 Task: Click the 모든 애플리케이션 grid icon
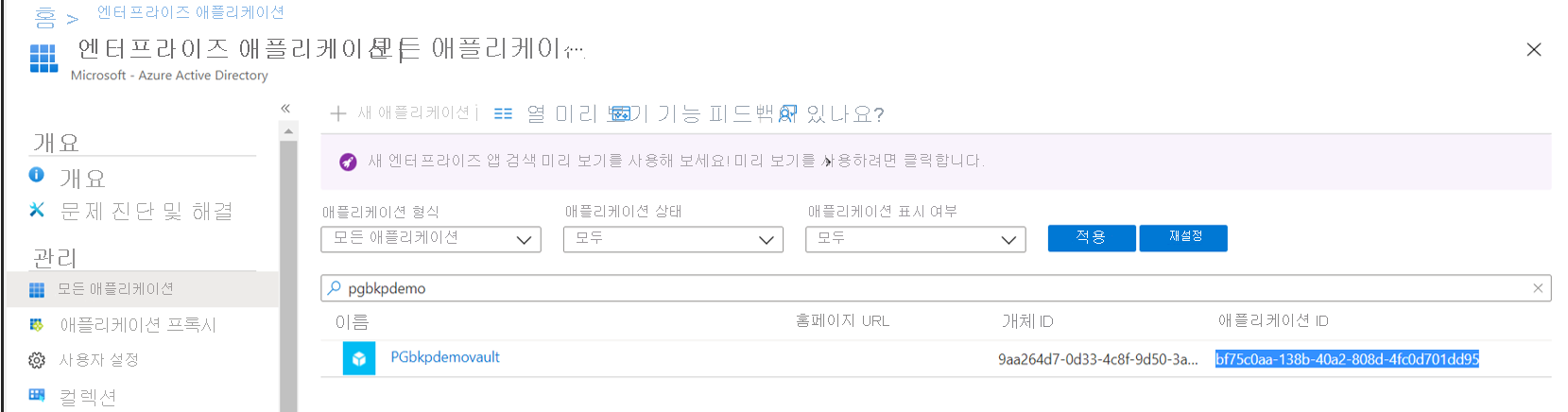click(37, 289)
